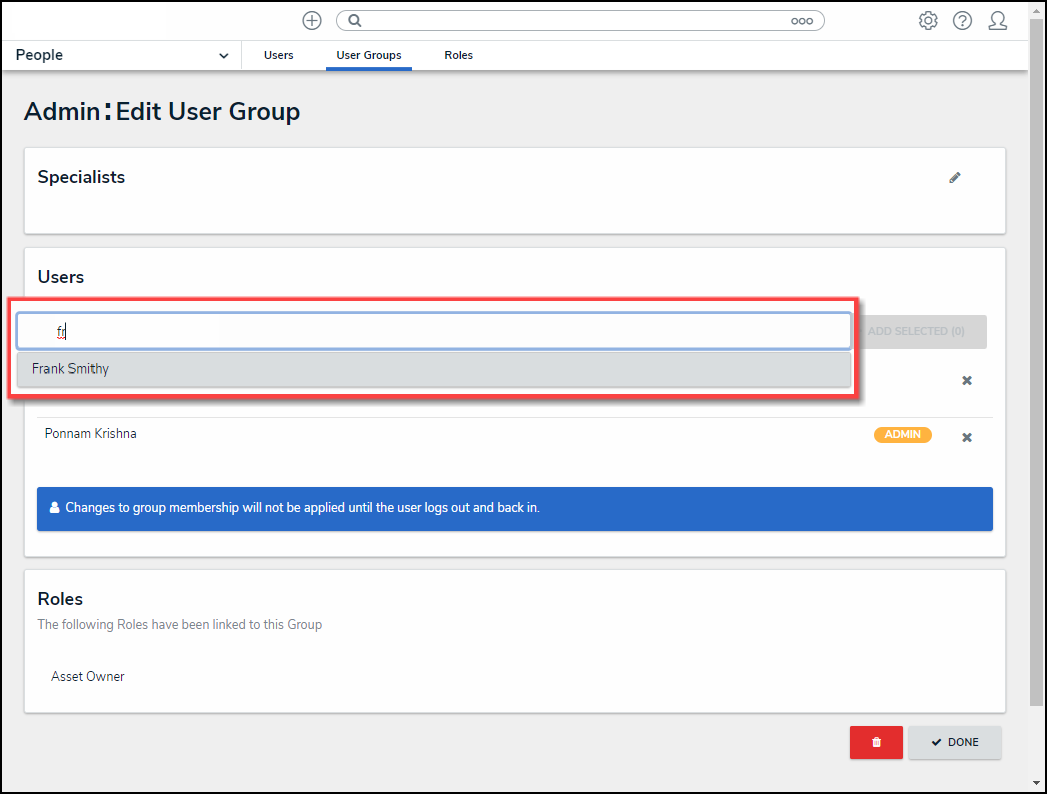Go to the Roles tab

pyautogui.click(x=459, y=56)
